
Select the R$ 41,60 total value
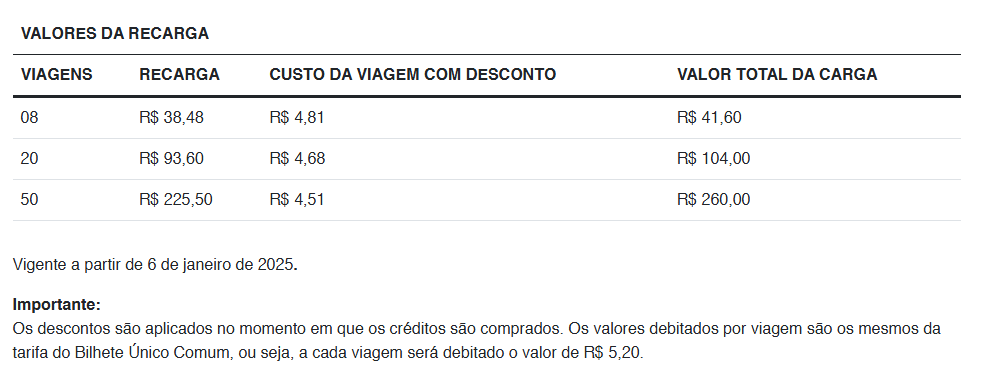709,118
